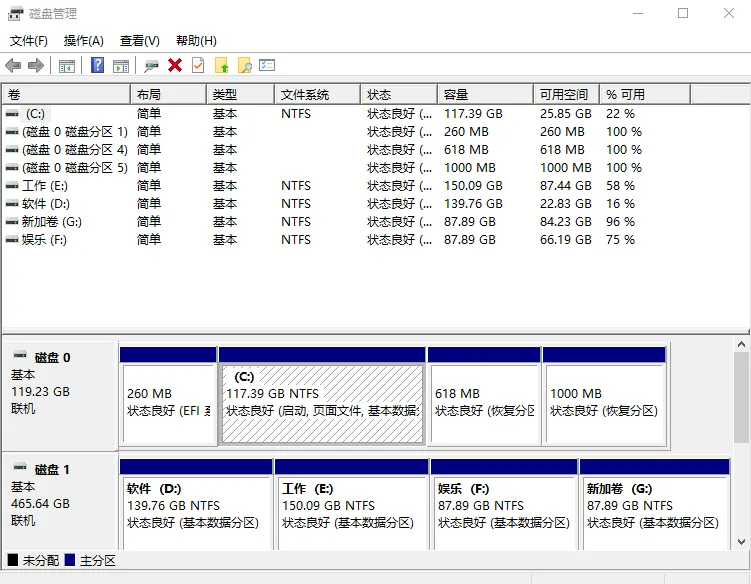
Task: Select the 工作 (E:) partition block
Action: (x=352, y=505)
